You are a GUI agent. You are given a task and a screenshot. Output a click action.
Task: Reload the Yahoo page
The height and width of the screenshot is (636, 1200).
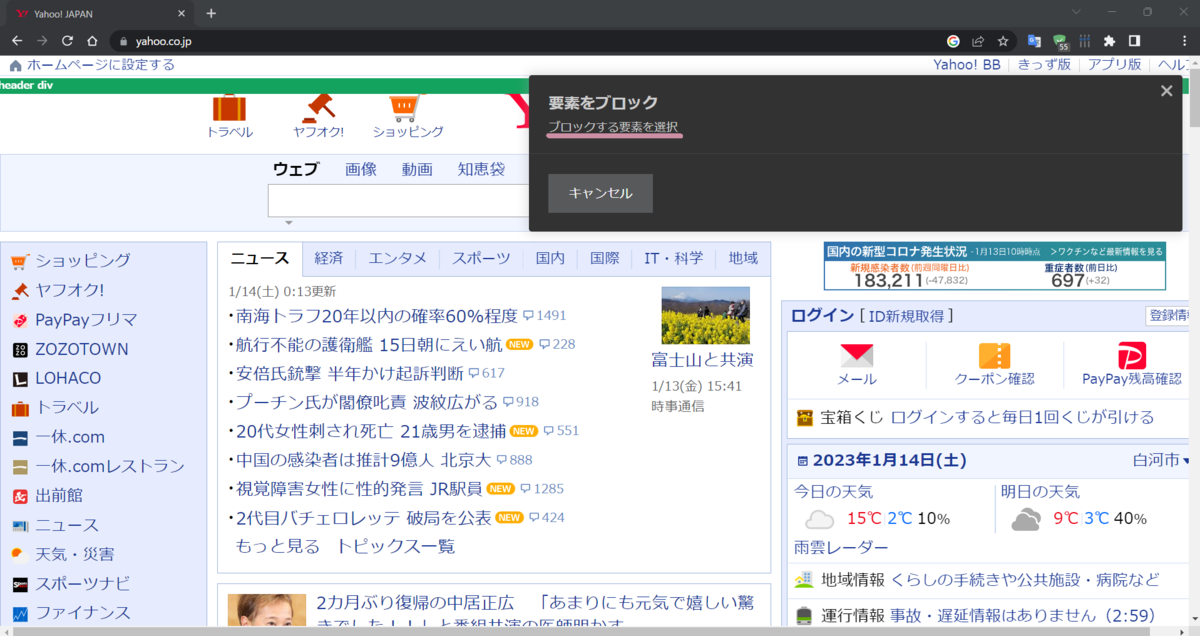67,41
